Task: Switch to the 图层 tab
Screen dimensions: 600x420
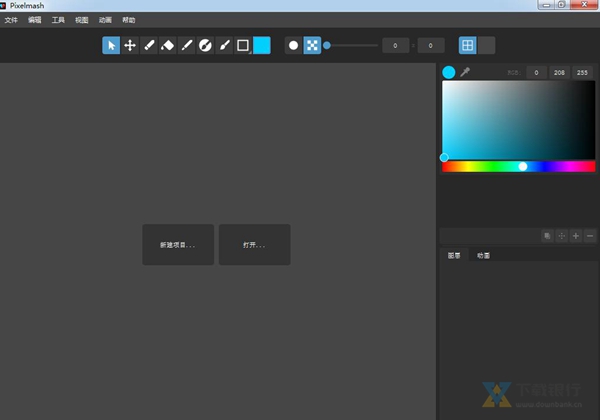Action: [454, 255]
